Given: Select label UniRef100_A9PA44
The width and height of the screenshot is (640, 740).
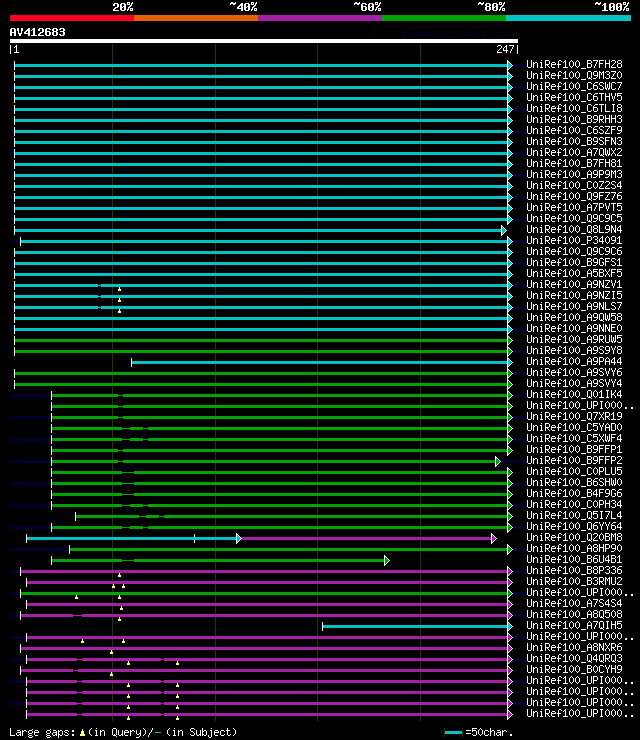Looking at the screenshot, I should (574, 362).
